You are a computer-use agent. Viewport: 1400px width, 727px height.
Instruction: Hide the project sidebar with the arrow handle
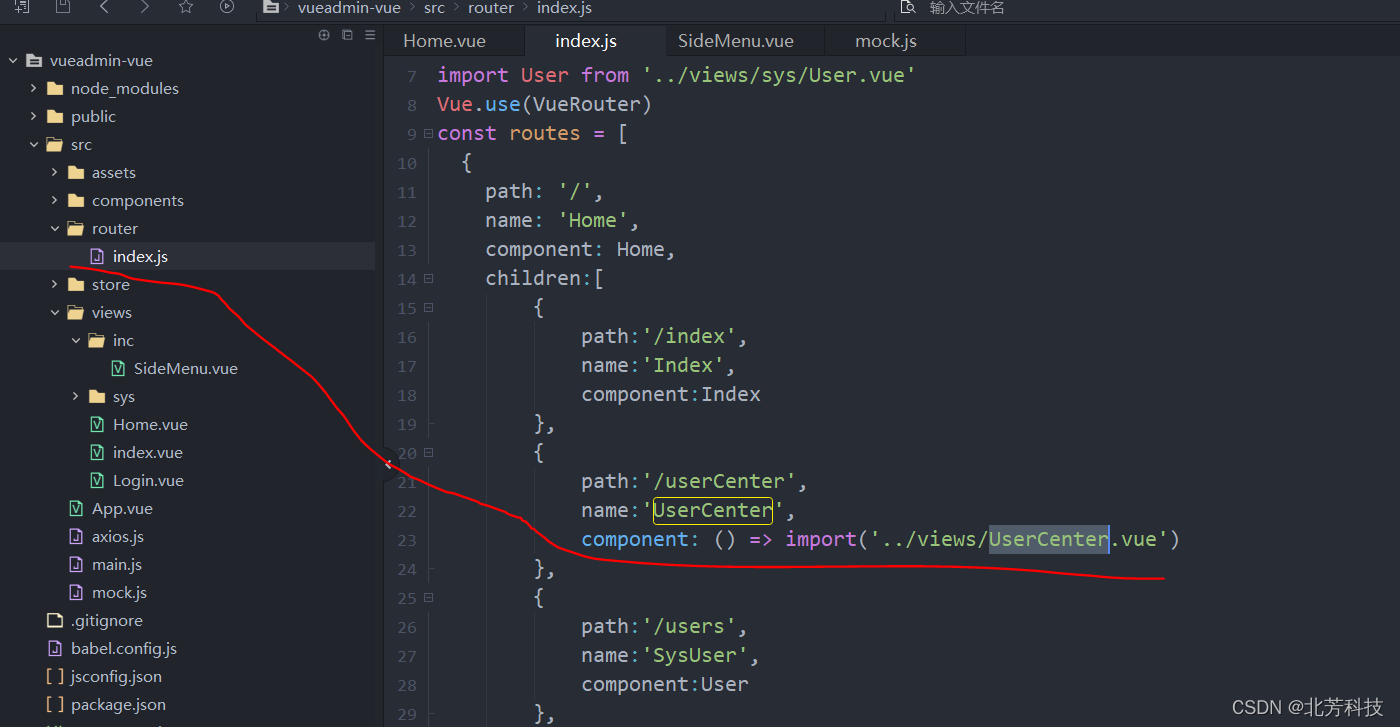coord(388,464)
